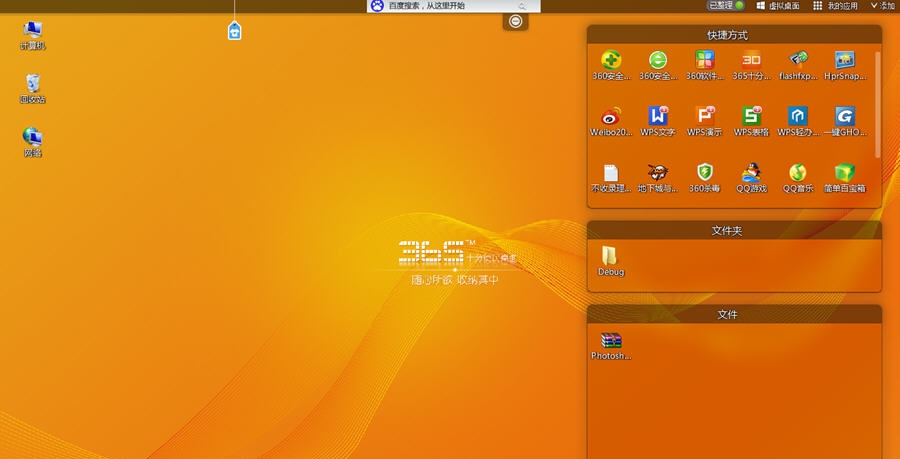Click the 快捷方式 panel scrollbar
Viewport: 900px width, 459px height.
(877, 104)
